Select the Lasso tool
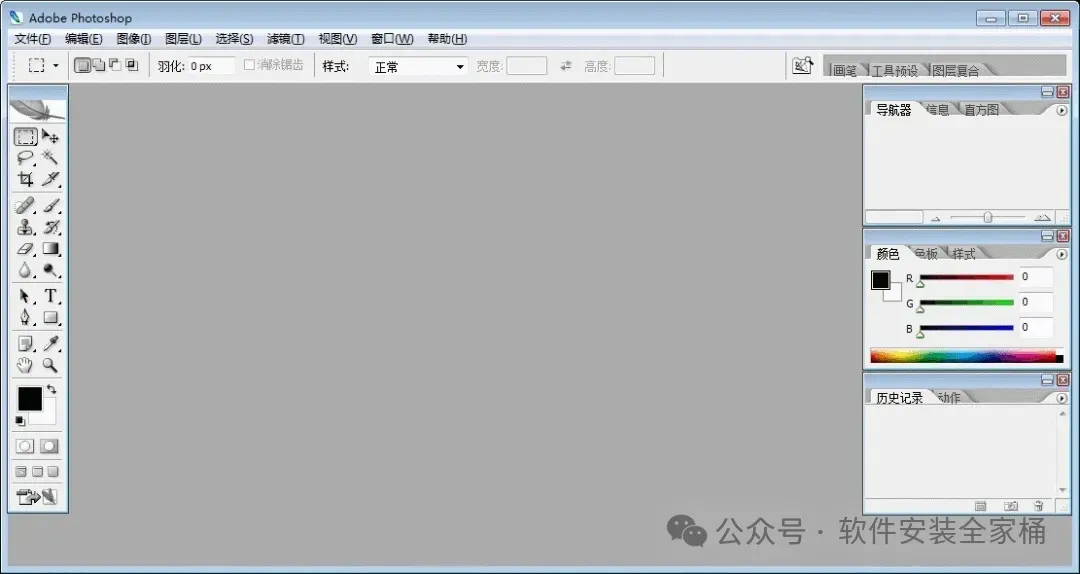This screenshot has height=574, width=1080. point(25,158)
